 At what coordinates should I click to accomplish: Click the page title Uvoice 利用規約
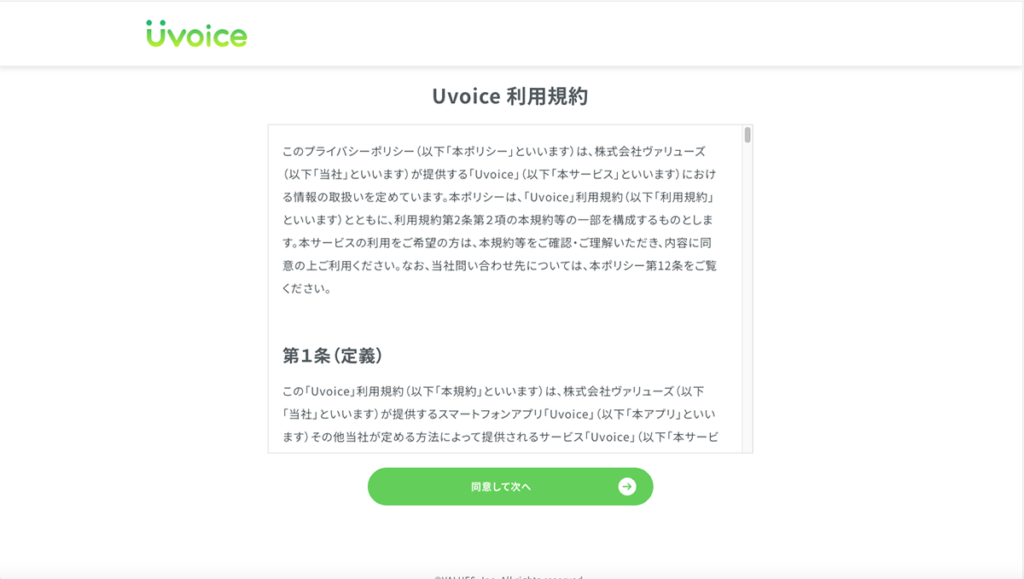[x=510, y=96]
